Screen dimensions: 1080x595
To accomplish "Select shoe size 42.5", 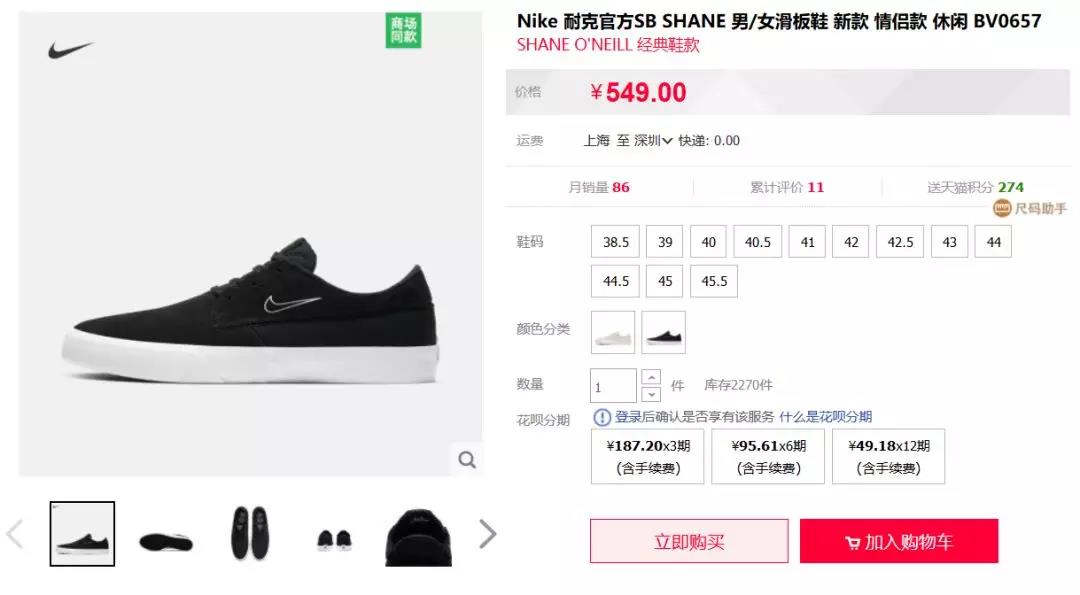I will coord(900,242).
